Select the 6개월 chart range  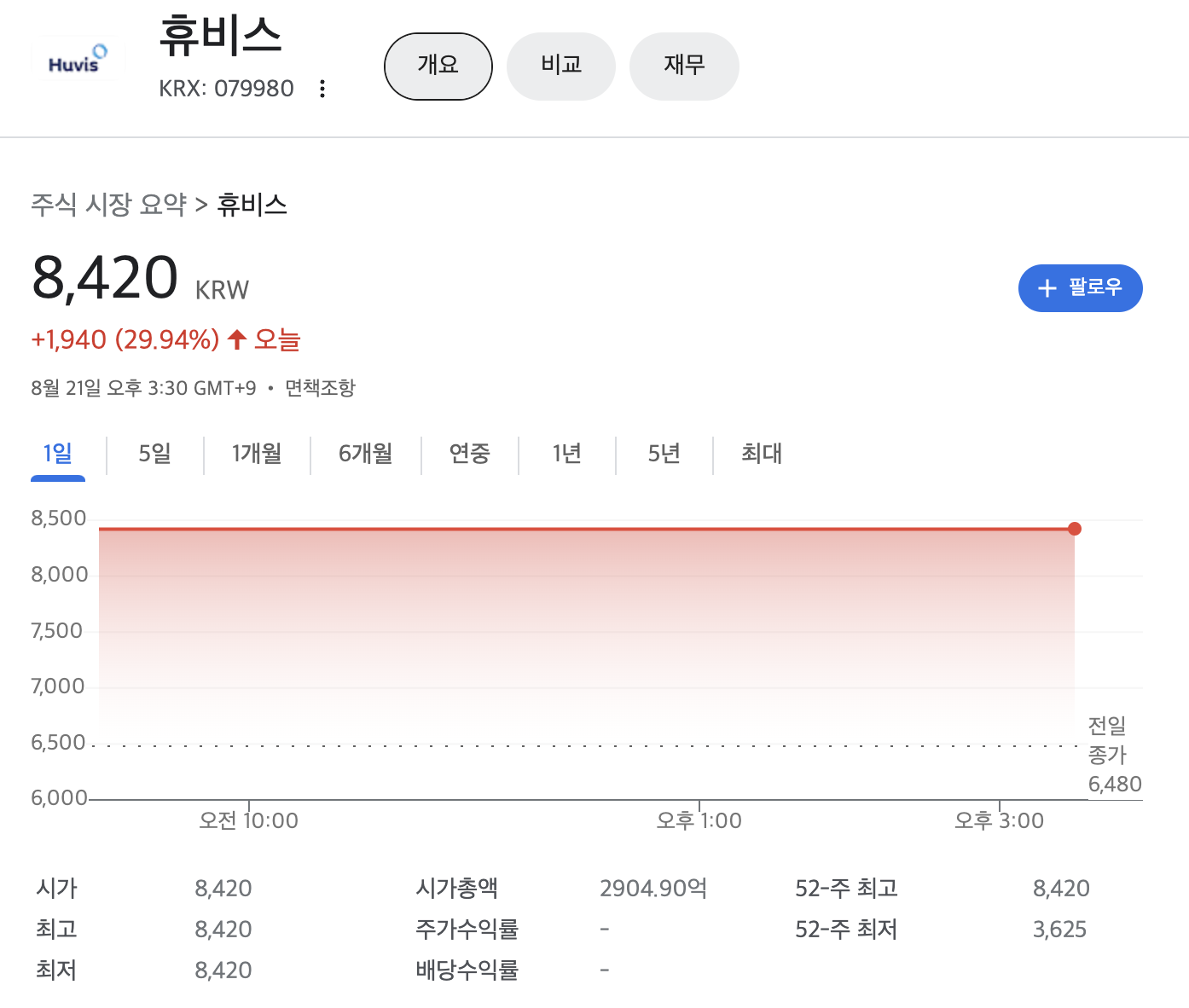[x=365, y=454]
